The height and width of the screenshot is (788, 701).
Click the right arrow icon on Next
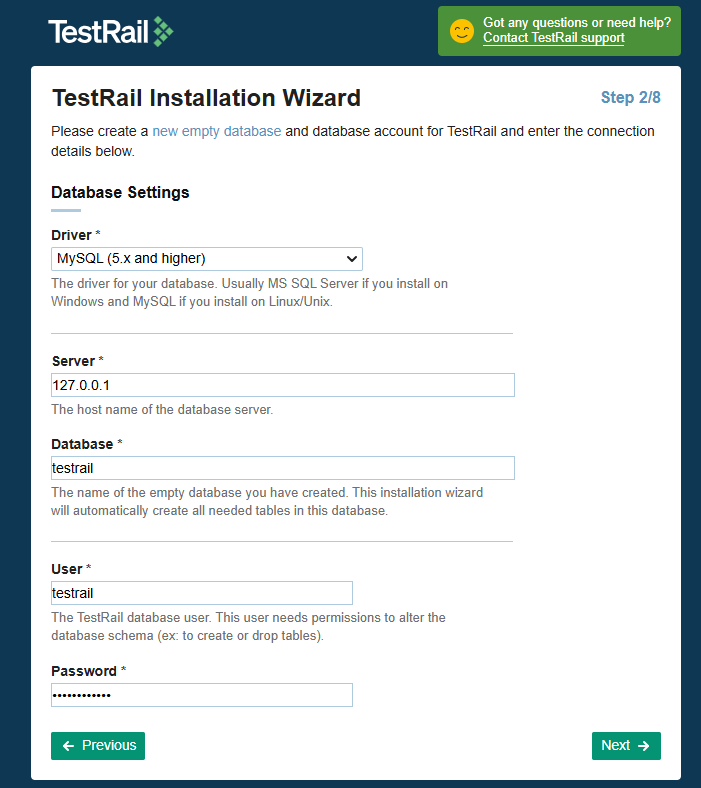tap(643, 746)
